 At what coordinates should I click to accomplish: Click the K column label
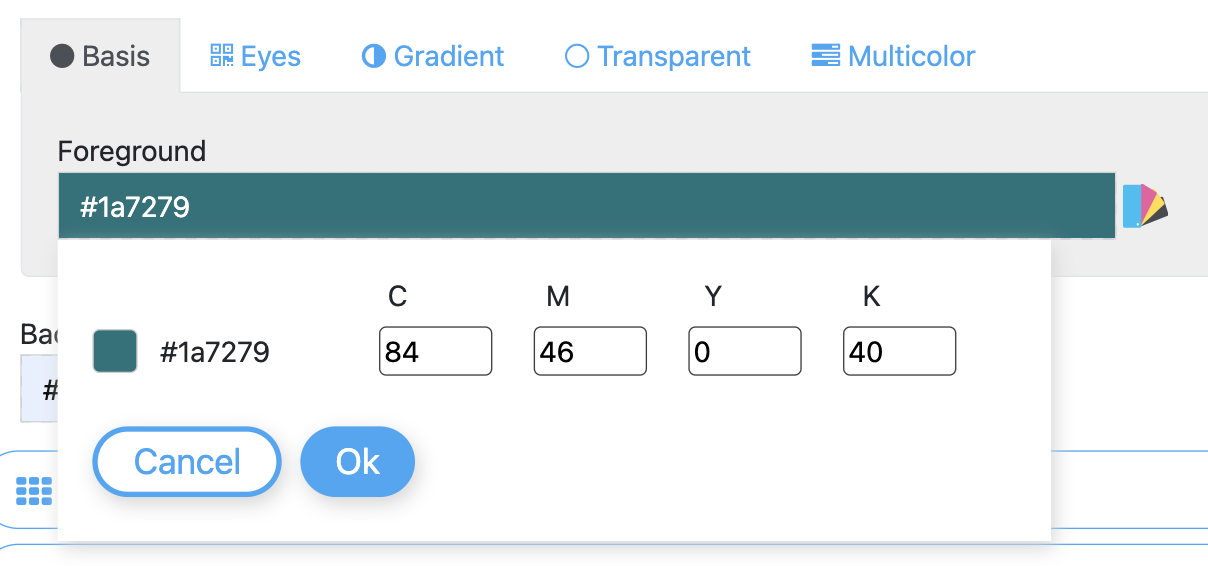(871, 296)
